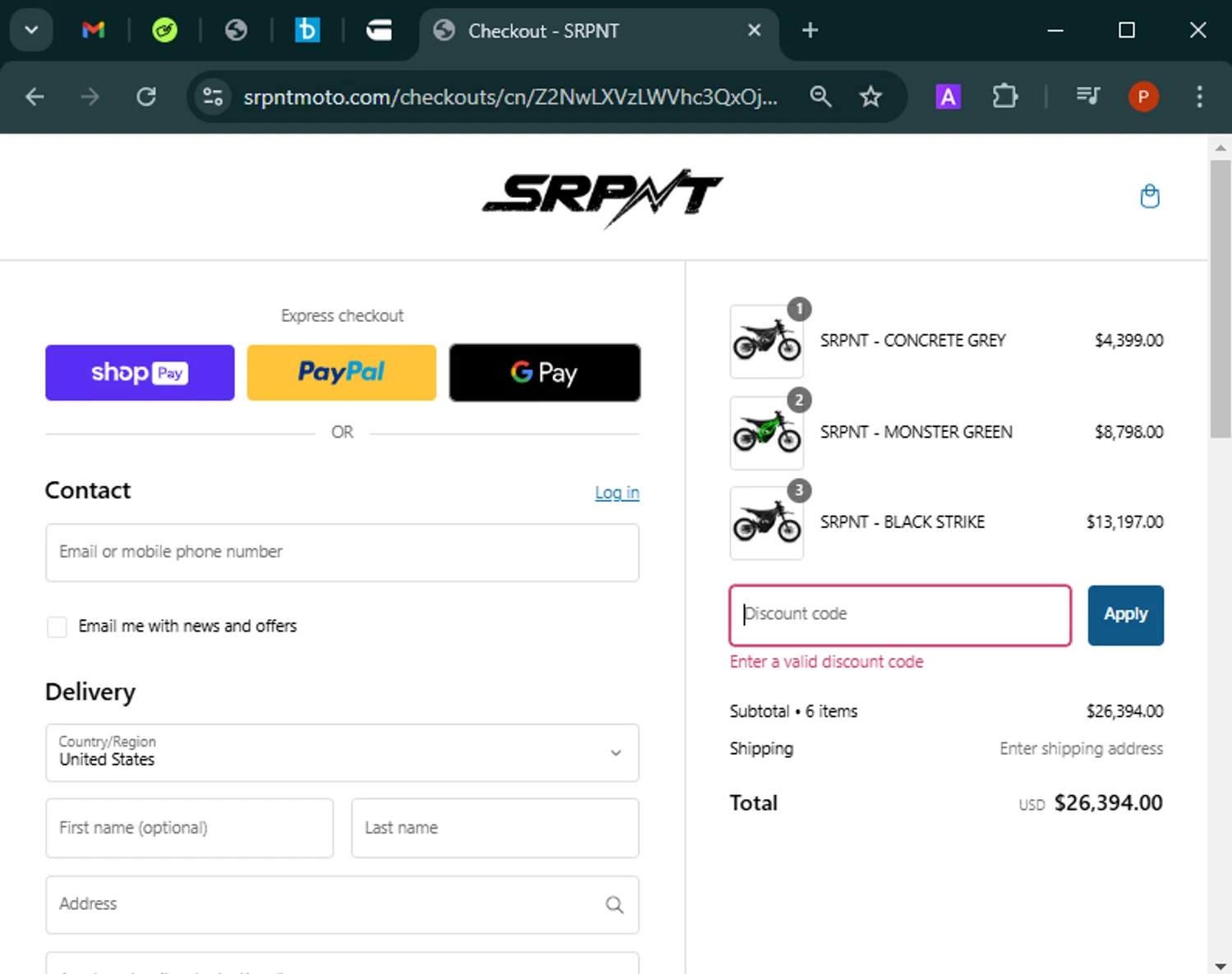The height and width of the screenshot is (974, 1232).
Task: Open the purple 'A' extension
Action: [x=948, y=97]
